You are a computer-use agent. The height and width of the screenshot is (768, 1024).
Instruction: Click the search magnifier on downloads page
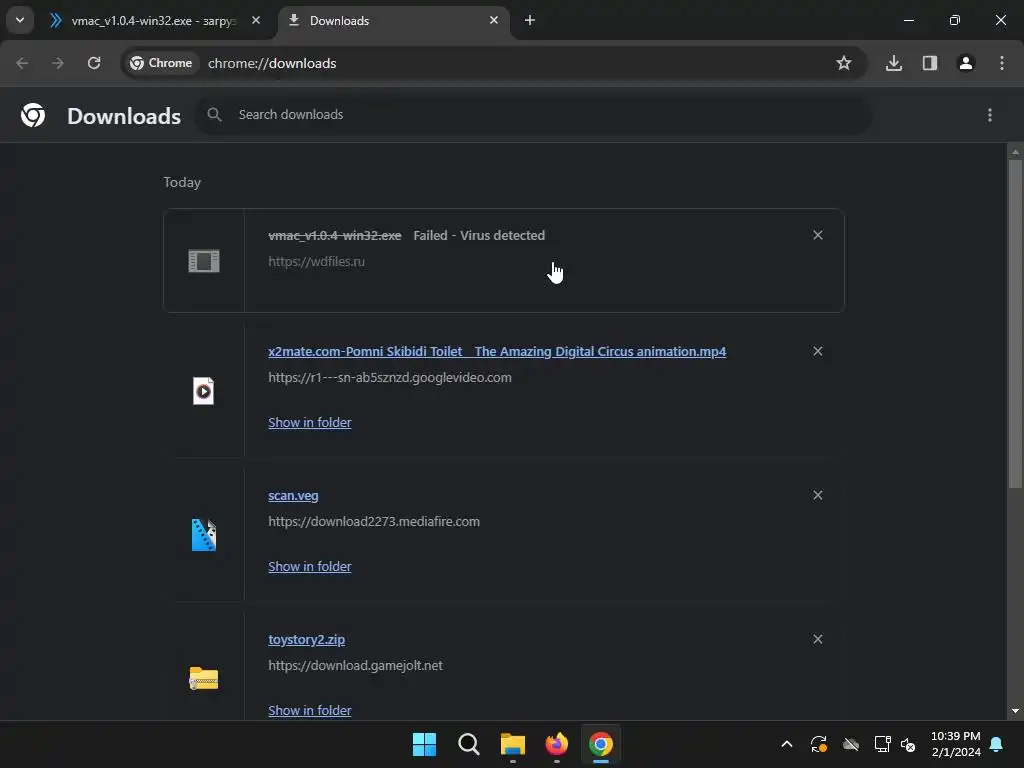tap(214, 114)
